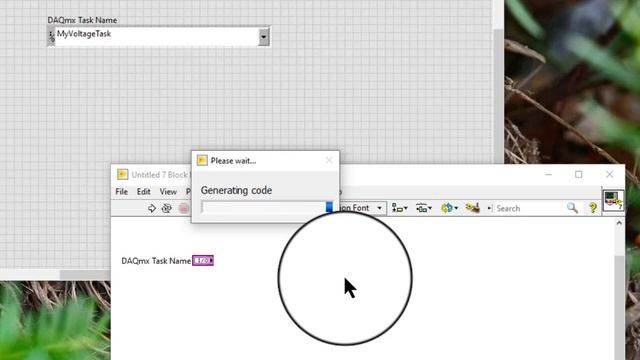This screenshot has height=360, width=640.
Task: Click the block diagram window title icon
Action: pyautogui.click(x=122, y=175)
